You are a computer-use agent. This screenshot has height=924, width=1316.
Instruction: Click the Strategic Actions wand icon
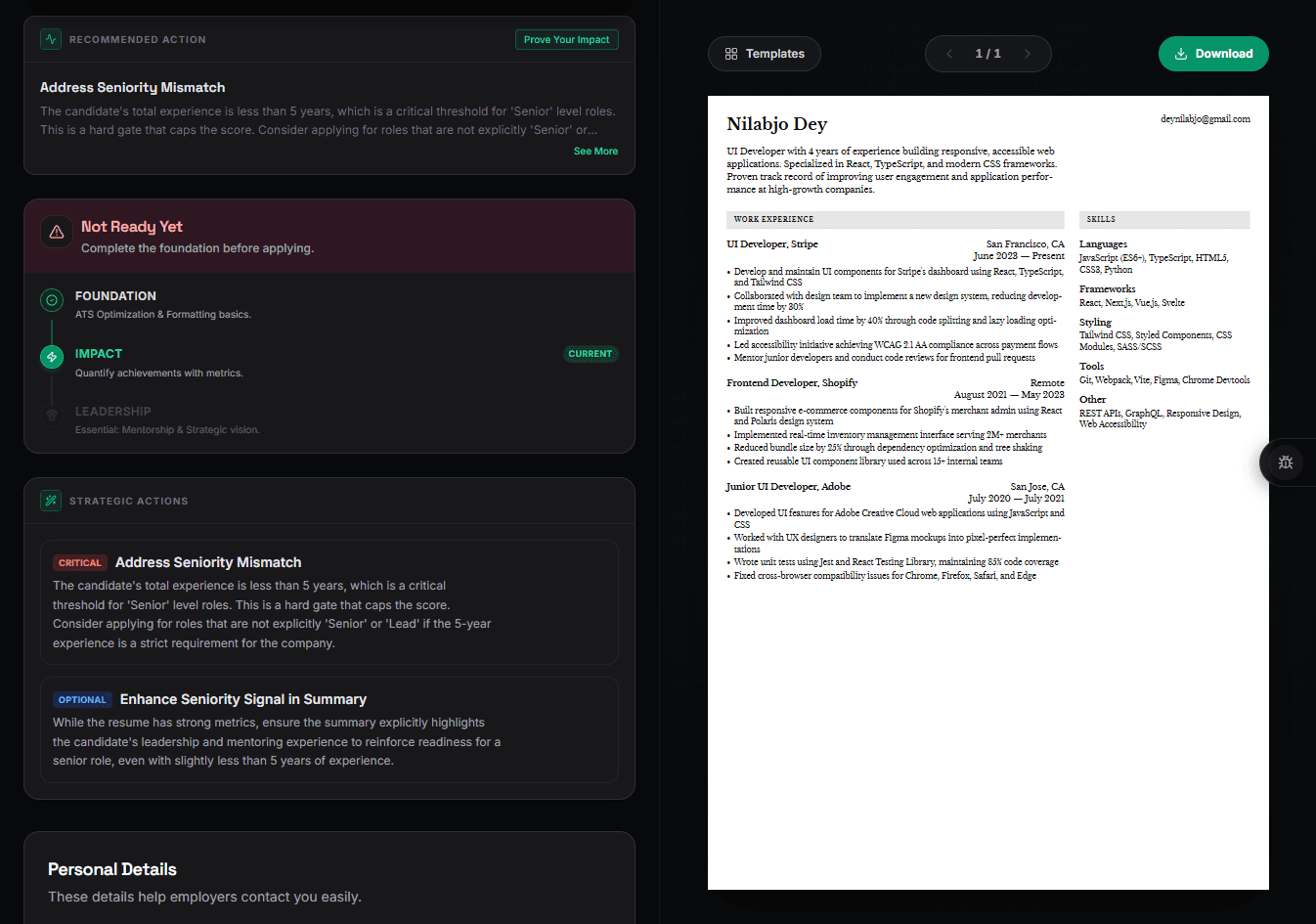[x=51, y=501]
